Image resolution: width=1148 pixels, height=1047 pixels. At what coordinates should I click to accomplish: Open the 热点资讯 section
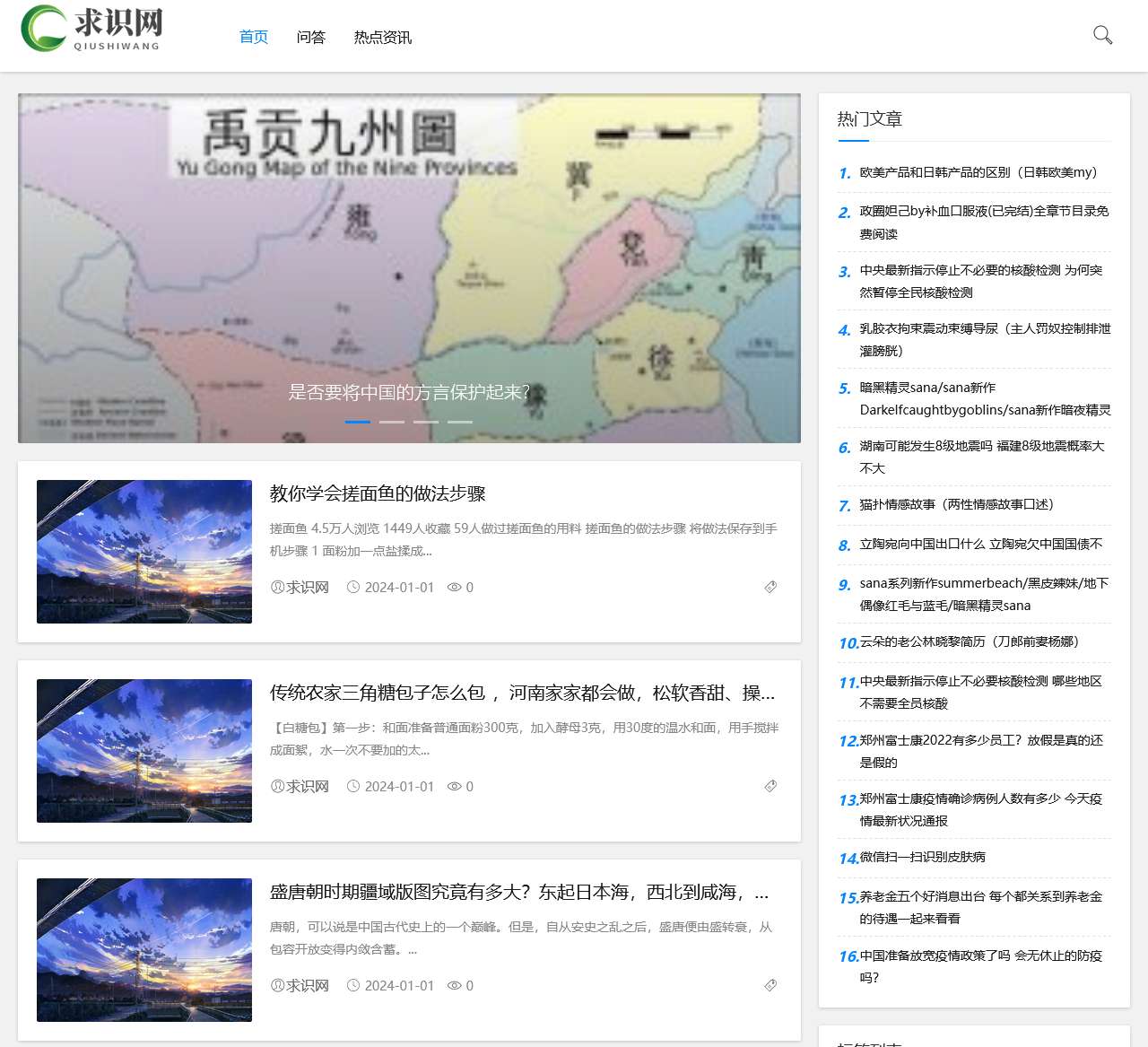pyautogui.click(x=381, y=37)
